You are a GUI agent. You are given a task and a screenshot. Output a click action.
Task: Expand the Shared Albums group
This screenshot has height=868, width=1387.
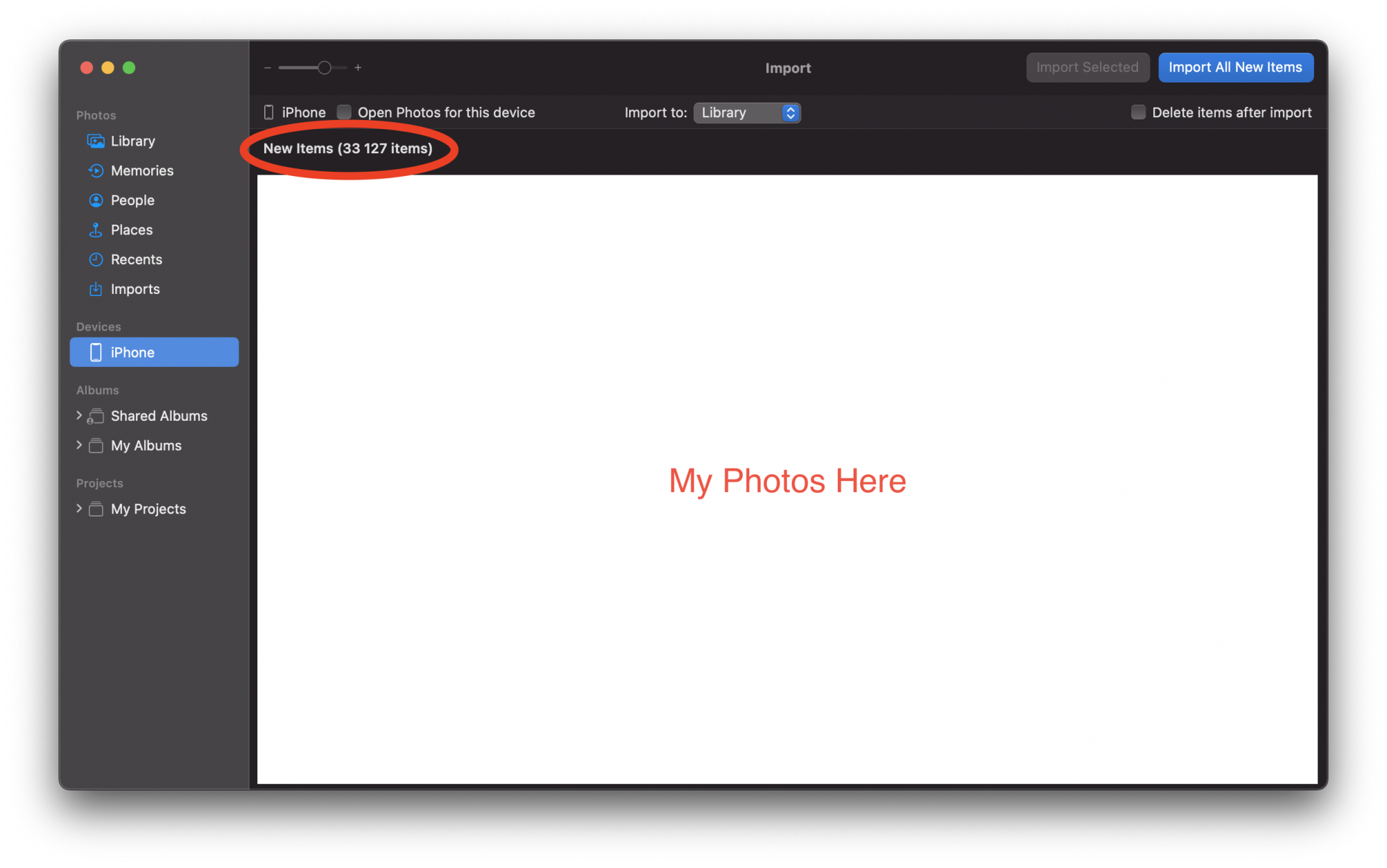[79, 415]
